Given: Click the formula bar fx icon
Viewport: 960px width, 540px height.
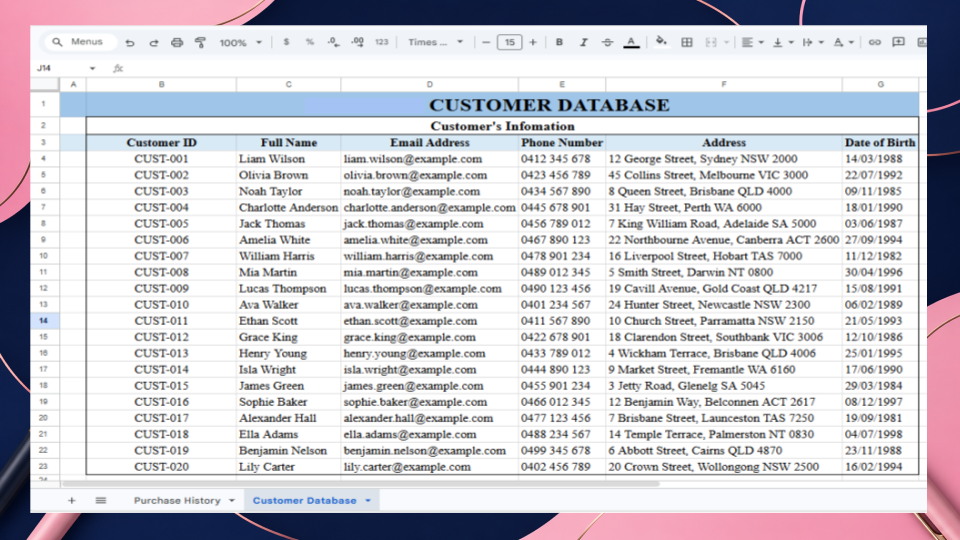Looking at the screenshot, I should [118, 68].
